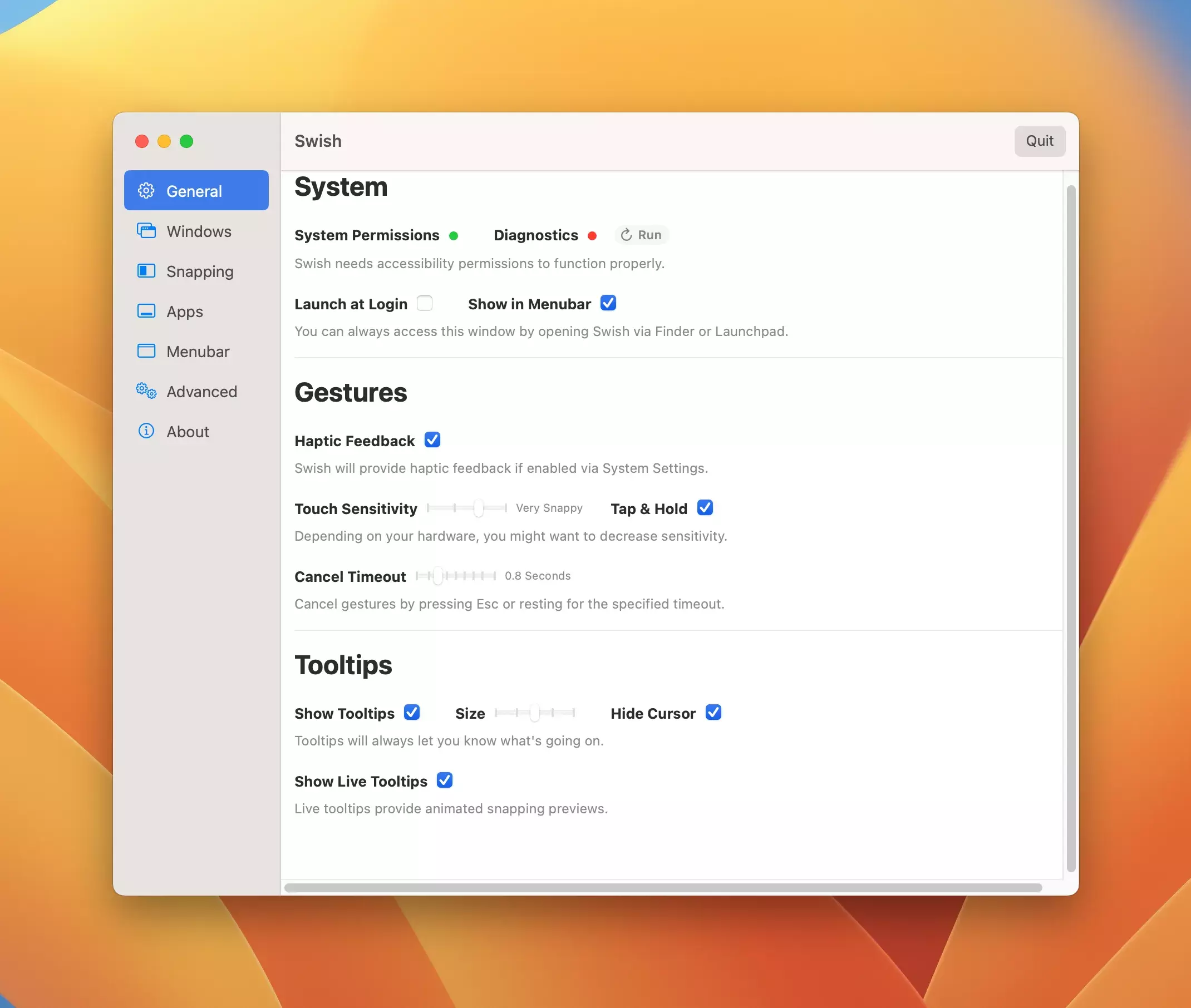
Task: Click the Windows icon in sidebar
Action: click(146, 231)
